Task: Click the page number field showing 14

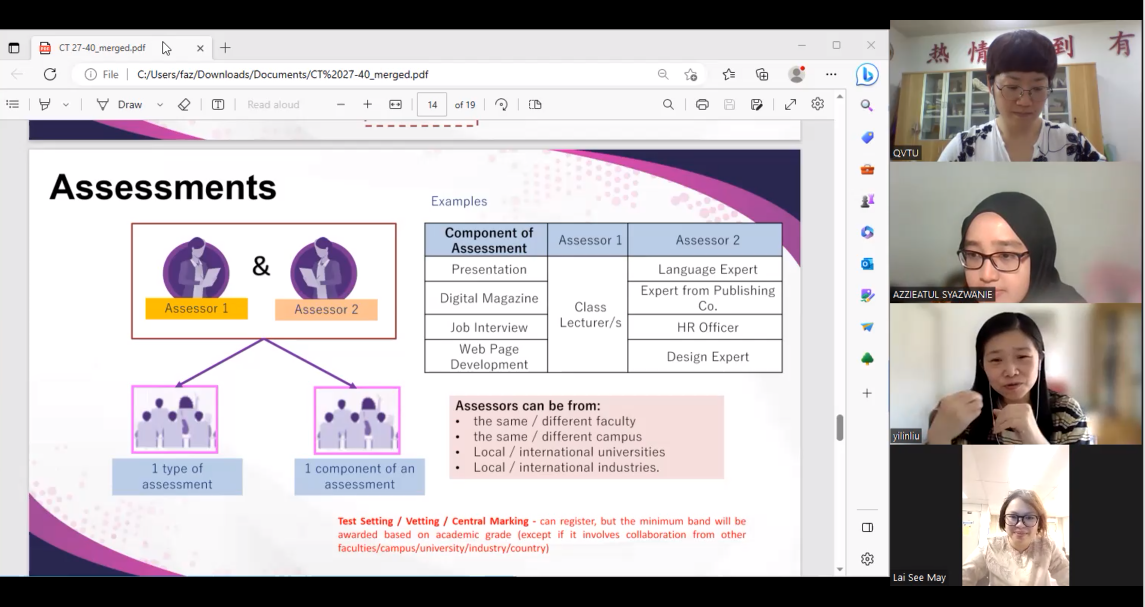Action: click(432, 104)
